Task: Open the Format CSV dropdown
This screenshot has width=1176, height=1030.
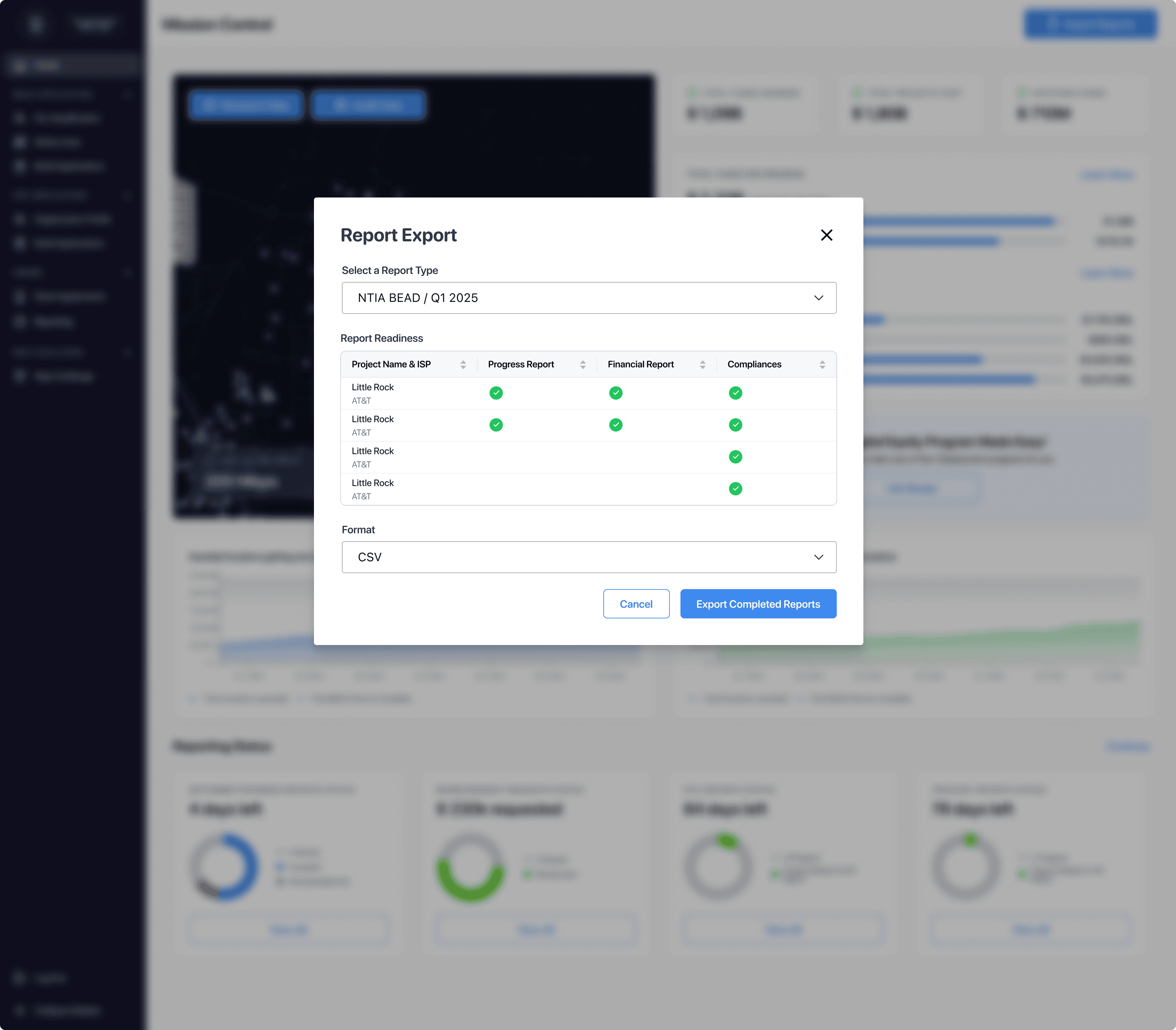Action: coord(588,557)
